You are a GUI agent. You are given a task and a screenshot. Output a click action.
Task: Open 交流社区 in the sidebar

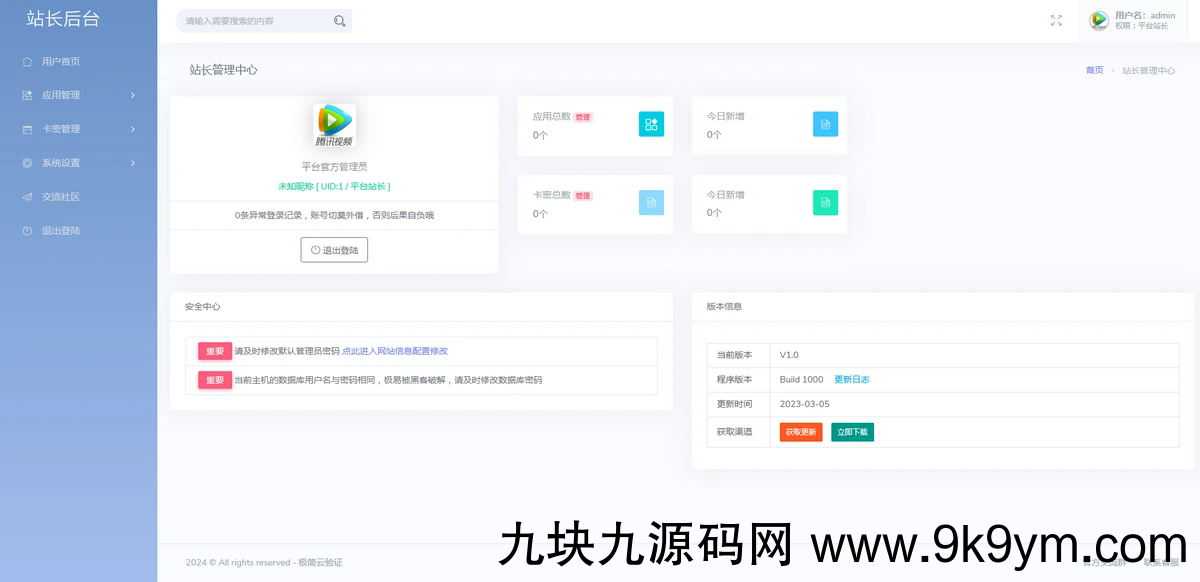pos(60,197)
